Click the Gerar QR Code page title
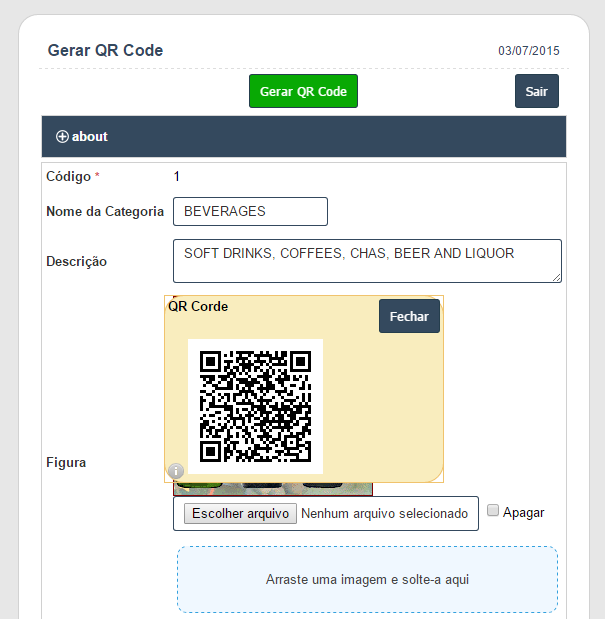This screenshot has width=605, height=619. pyautogui.click(x=105, y=51)
